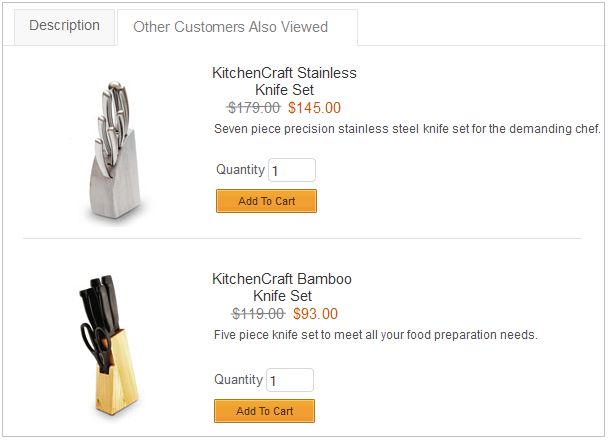The image size is (608, 440).
Task: Open the KitchenCraft Bamboo Knife Set title
Action: [282, 287]
